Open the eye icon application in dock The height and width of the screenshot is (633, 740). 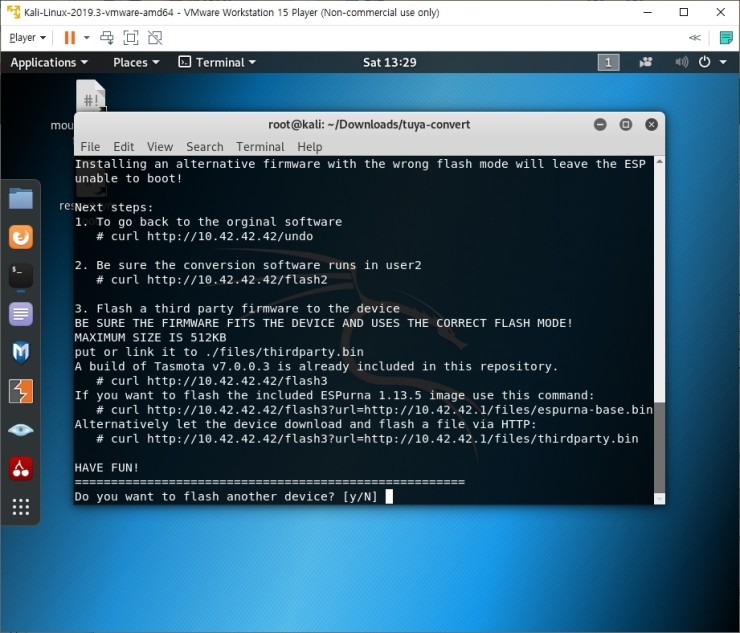21,430
